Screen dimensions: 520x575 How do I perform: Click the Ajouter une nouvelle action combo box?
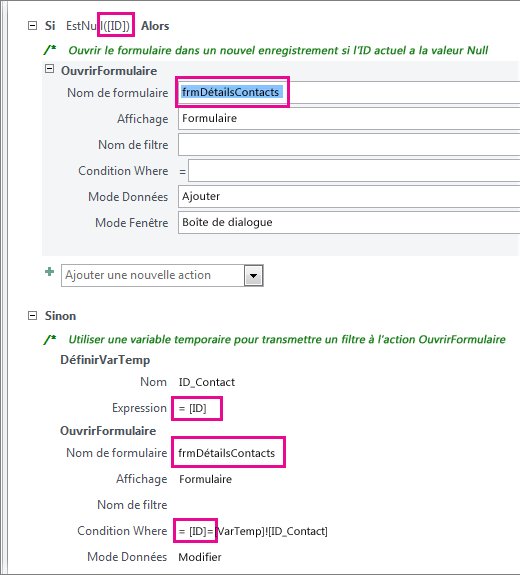162,275
